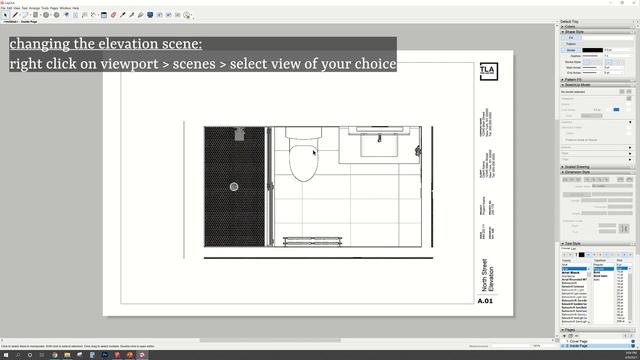Viewport: 640px width, 360px height.
Task: Toggle the blue Ortho button in SketchUp Model
Action: pos(616,109)
